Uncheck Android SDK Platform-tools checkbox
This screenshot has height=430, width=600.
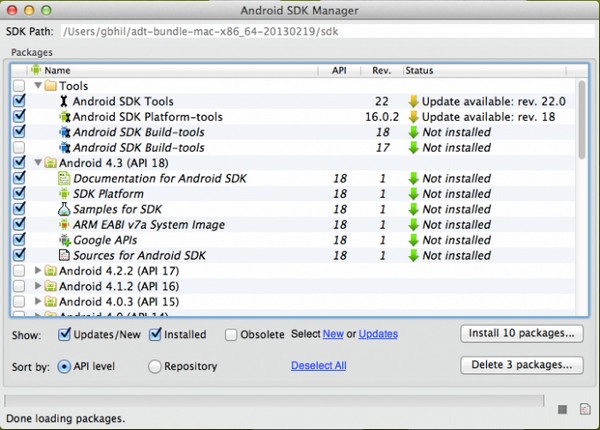(x=19, y=116)
